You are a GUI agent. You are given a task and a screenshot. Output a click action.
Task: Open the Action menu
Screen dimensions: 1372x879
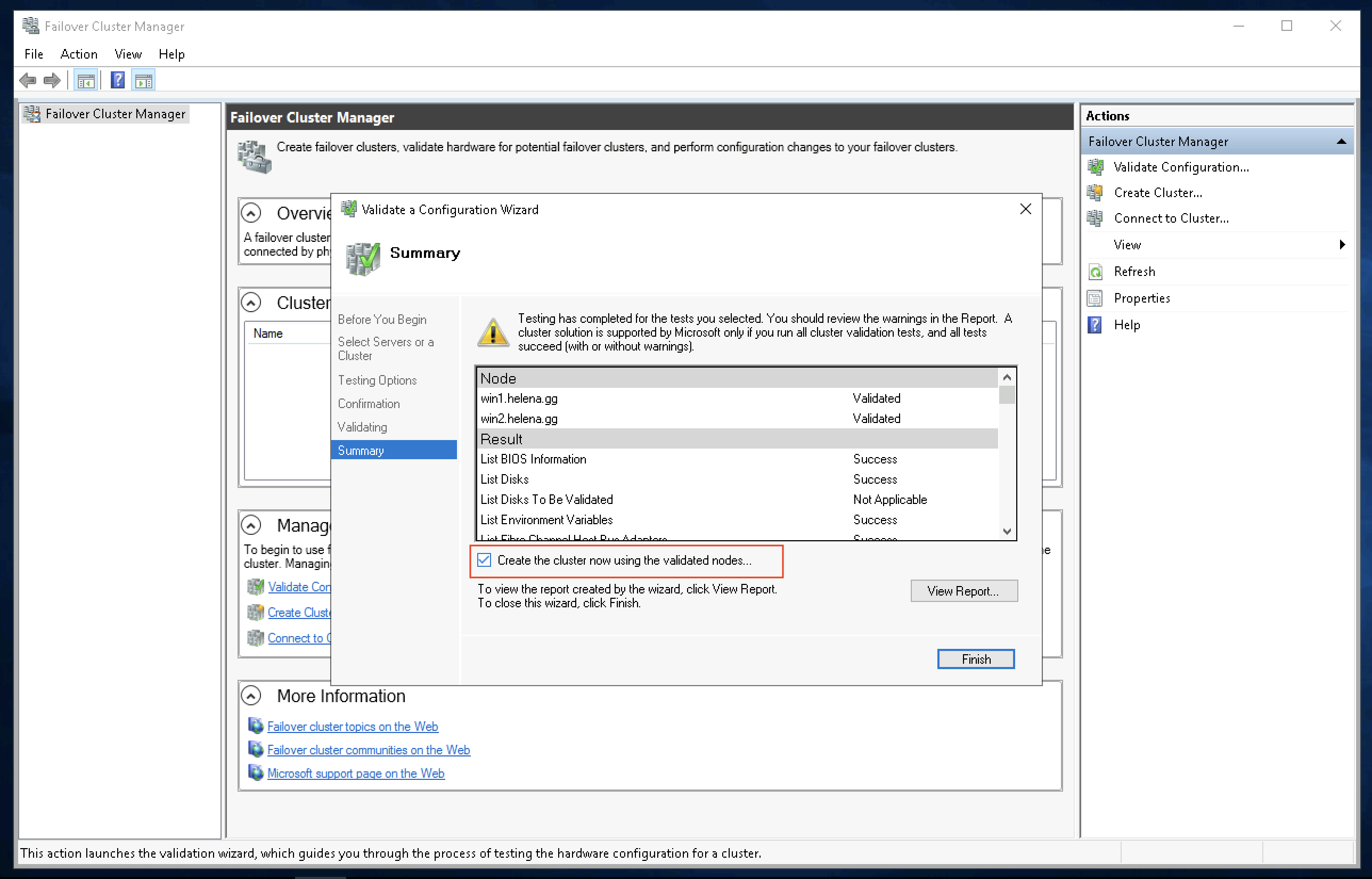(x=79, y=54)
